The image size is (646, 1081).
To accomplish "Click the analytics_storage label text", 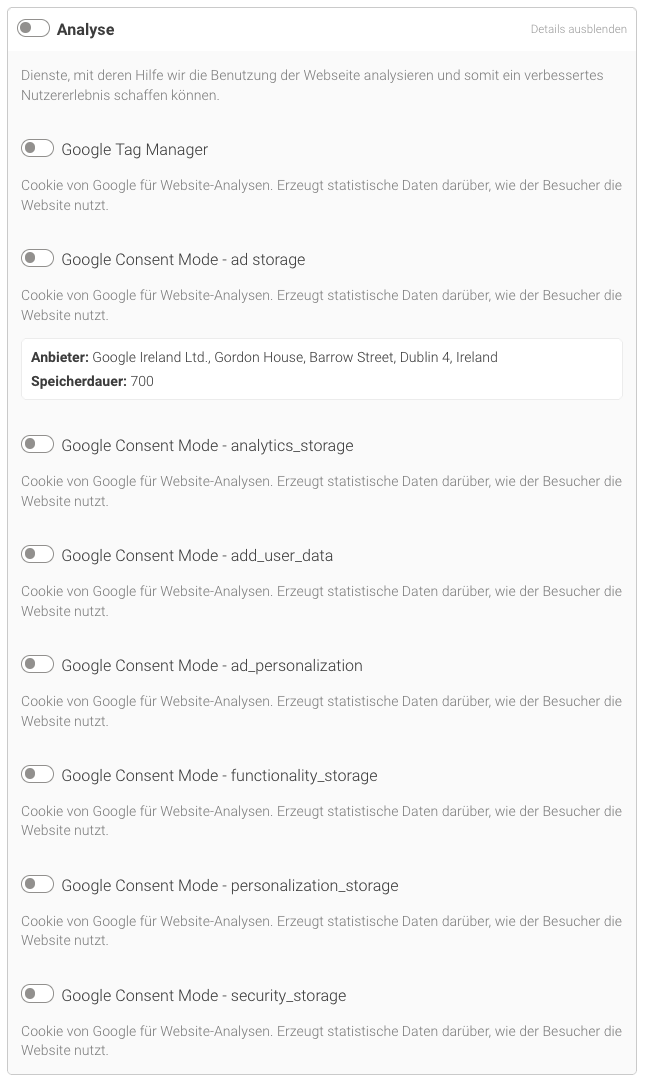I will pyautogui.click(x=207, y=446).
